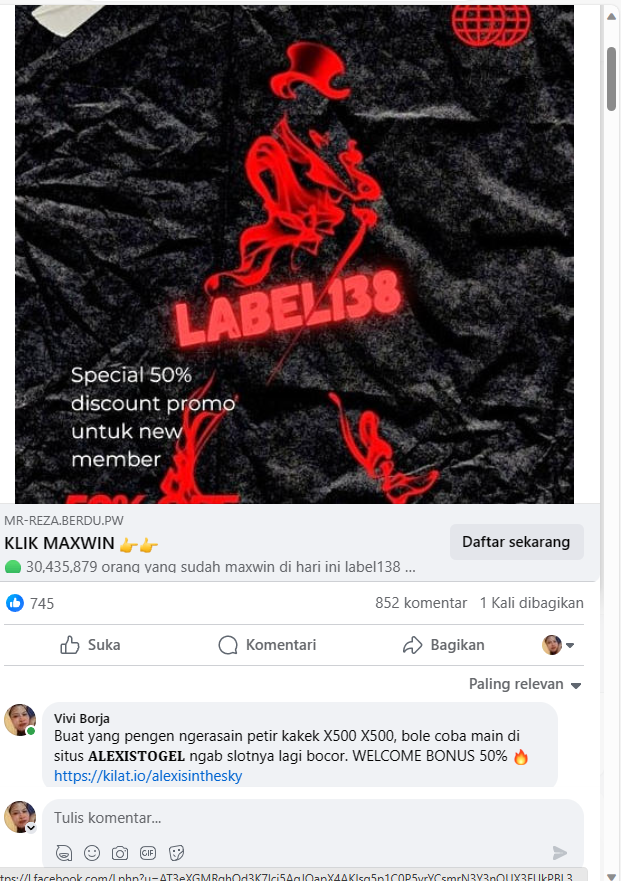Expand the Paling relevan sort dropdown
The height and width of the screenshot is (881, 621).
pos(525,684)
